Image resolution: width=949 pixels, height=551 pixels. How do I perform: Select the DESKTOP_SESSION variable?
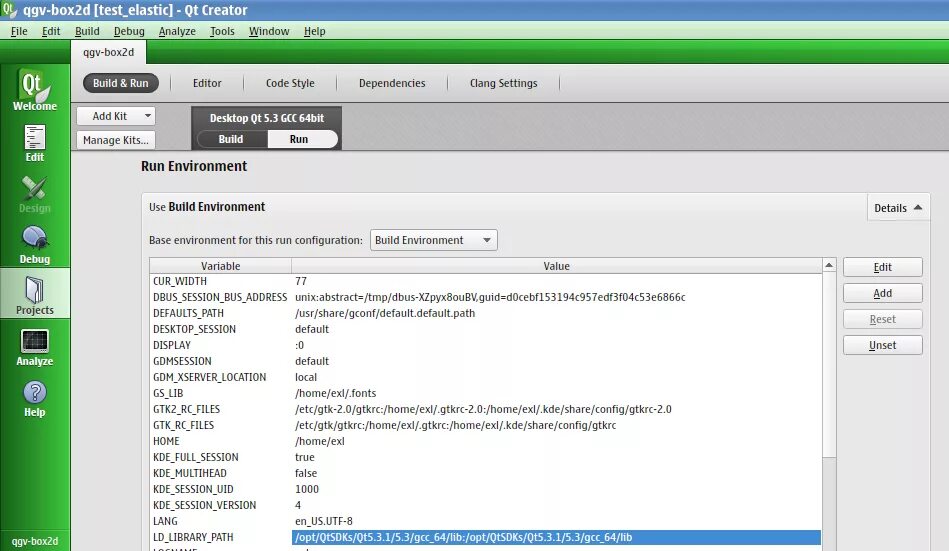pyautogui.click(x=194, y=329)
